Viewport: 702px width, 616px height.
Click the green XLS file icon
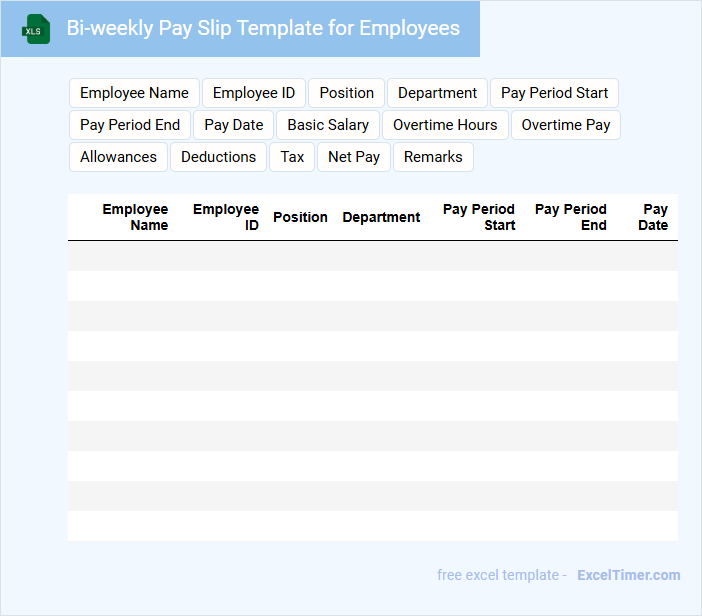click(36, 29)
